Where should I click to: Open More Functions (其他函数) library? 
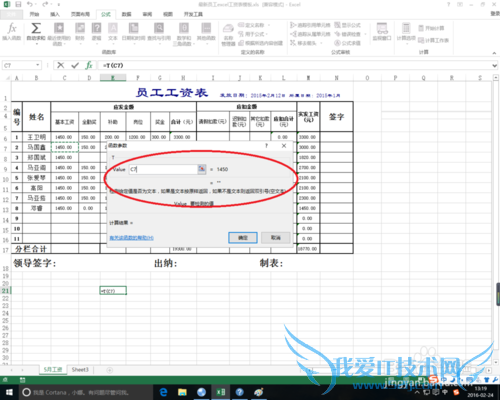(206, 32)
